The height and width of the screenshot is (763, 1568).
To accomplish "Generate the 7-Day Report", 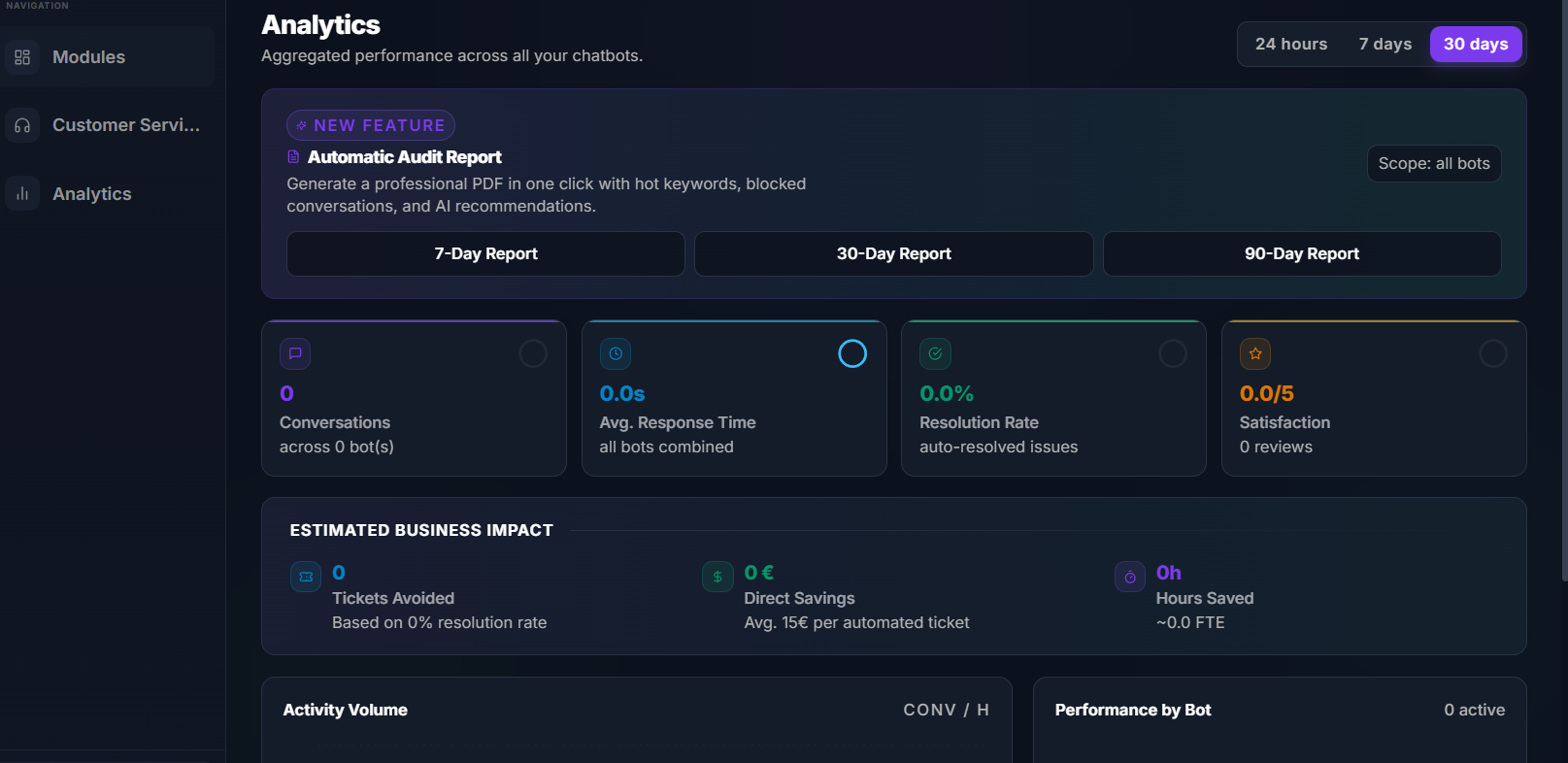I will [x=485, y=253].
